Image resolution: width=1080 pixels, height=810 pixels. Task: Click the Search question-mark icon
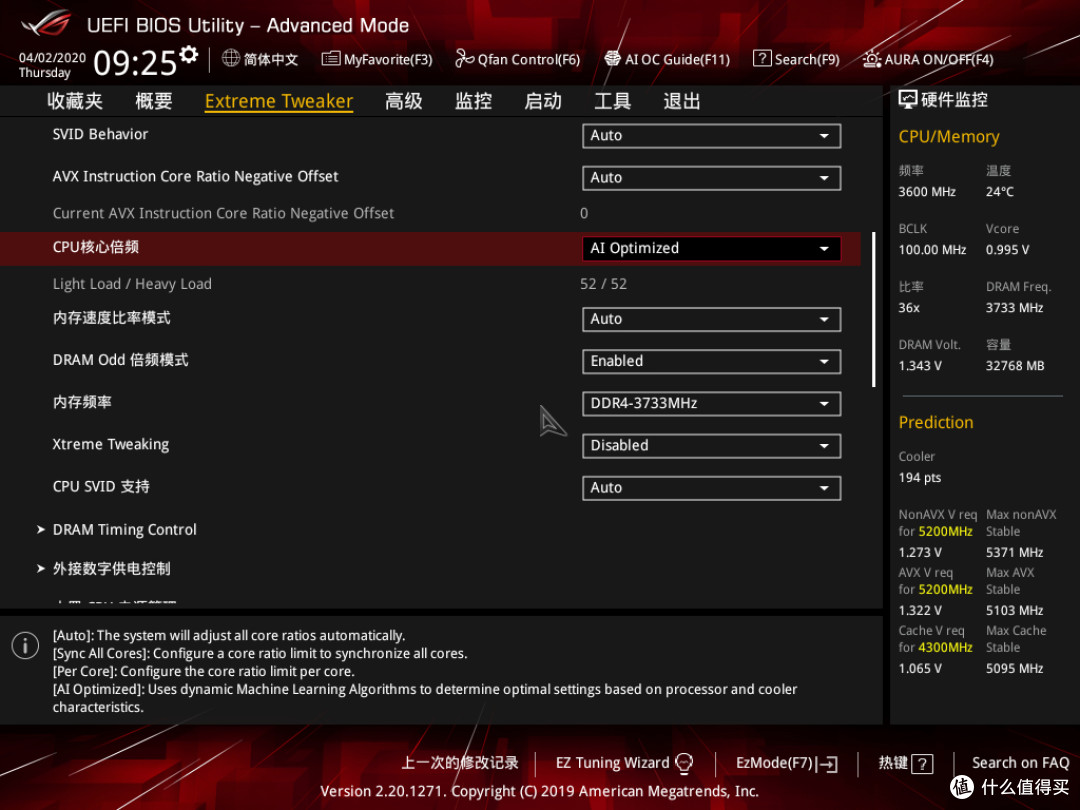coord(762,59)
